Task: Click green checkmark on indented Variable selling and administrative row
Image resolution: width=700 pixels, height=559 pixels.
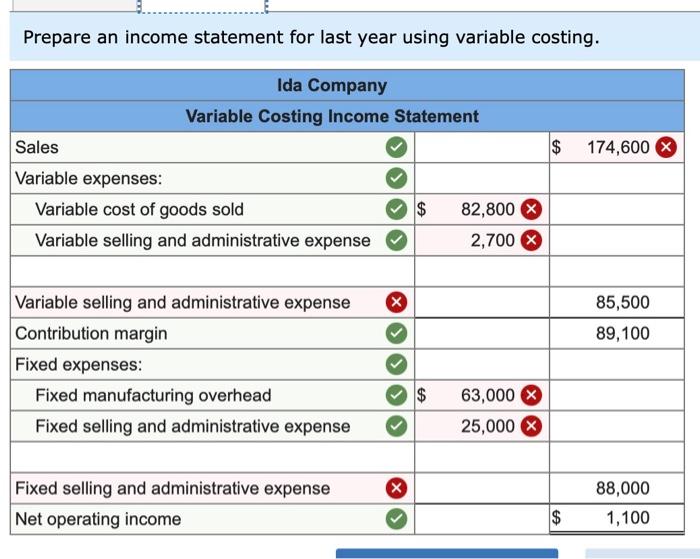Action: click(x=396, y=241)
